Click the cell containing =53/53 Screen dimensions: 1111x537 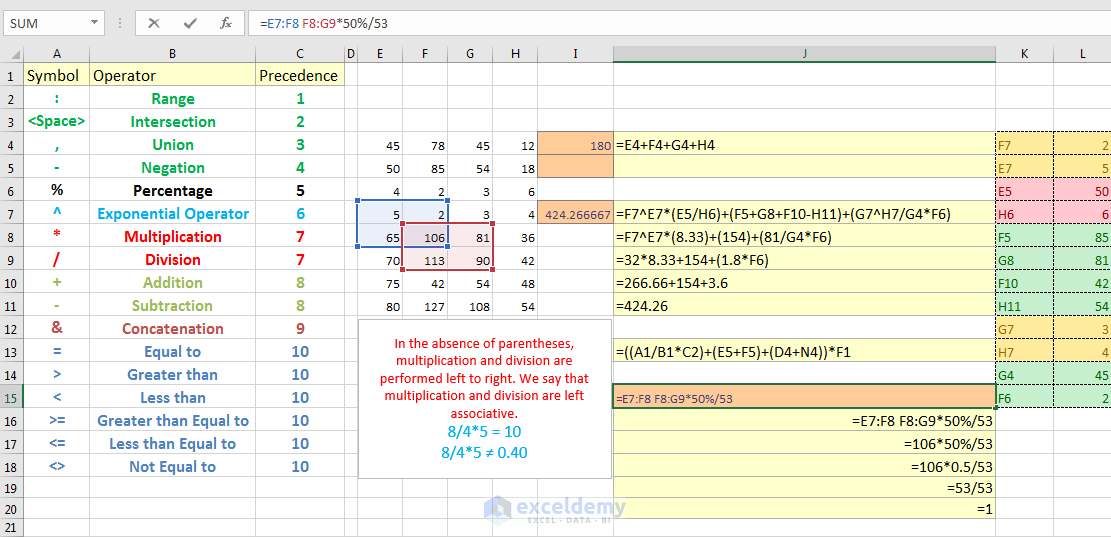[804, 488]
